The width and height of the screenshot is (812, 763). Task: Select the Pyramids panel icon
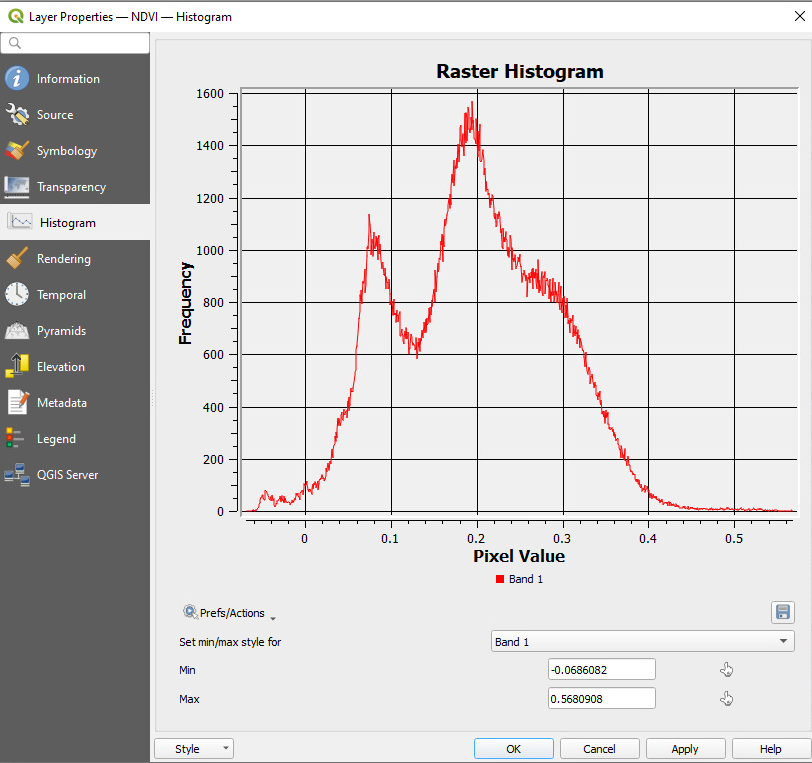(x=20, y=330)
